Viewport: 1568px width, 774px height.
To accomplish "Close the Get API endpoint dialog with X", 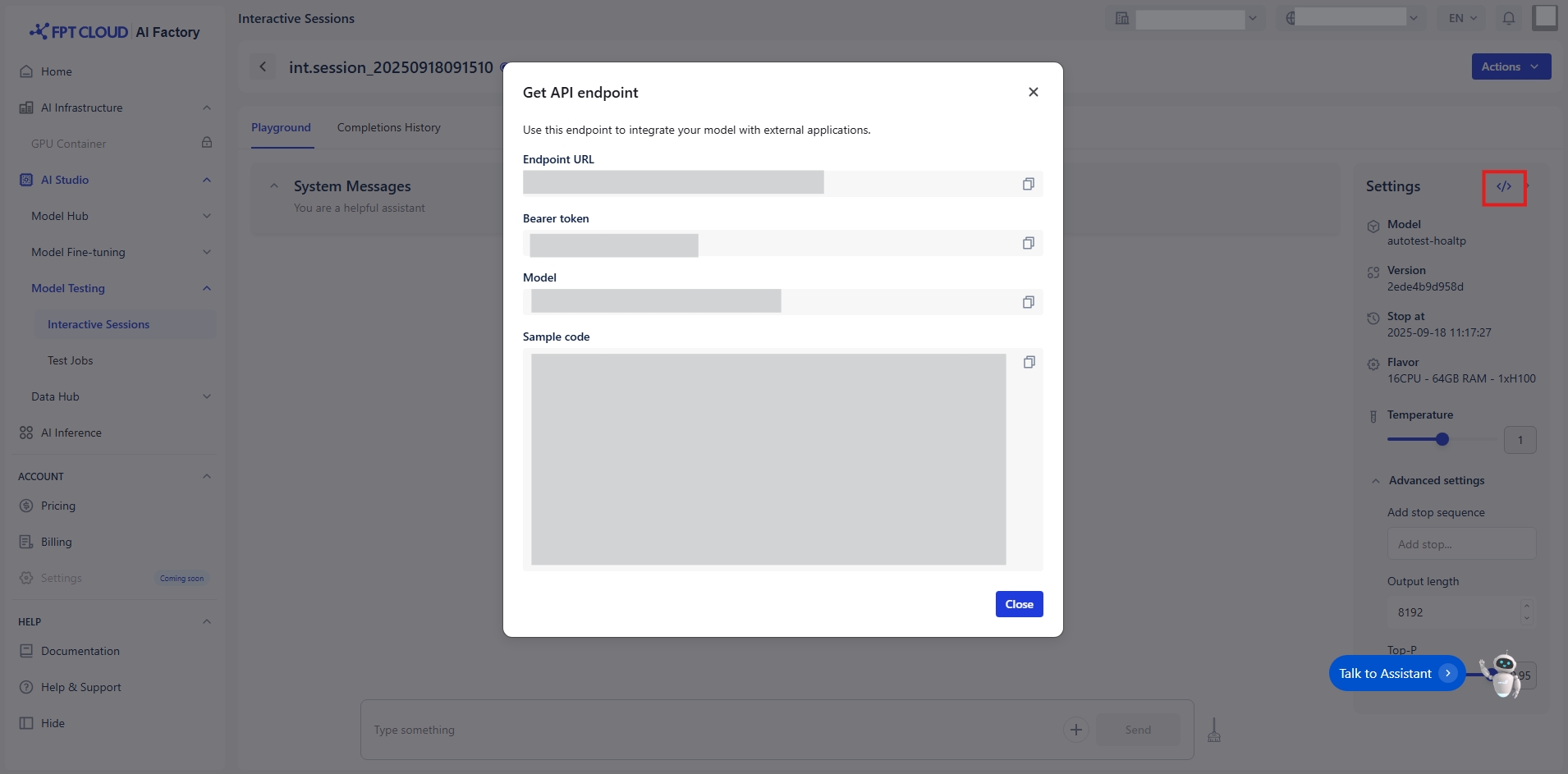I will click(1033, 92).
